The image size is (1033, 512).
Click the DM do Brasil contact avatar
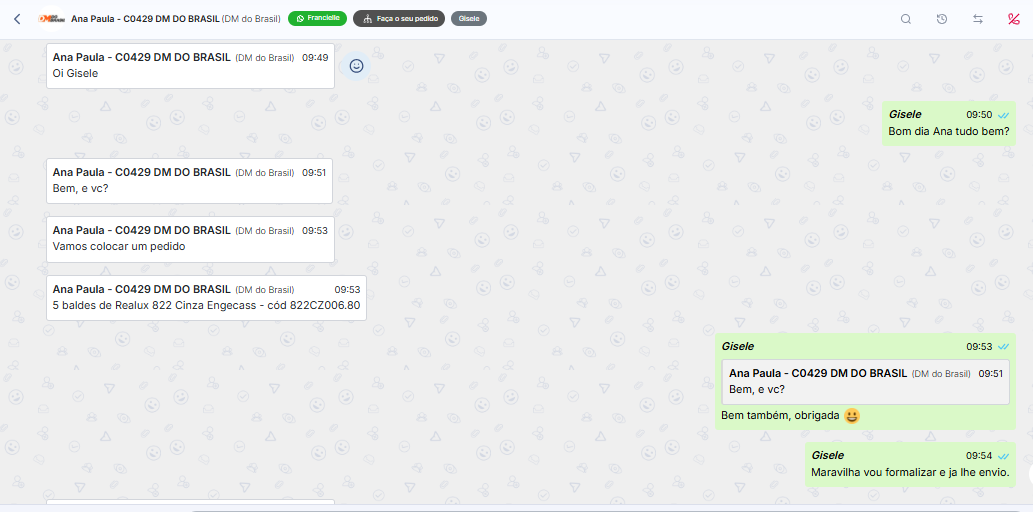pyautogui.click(x=51, y=19)
